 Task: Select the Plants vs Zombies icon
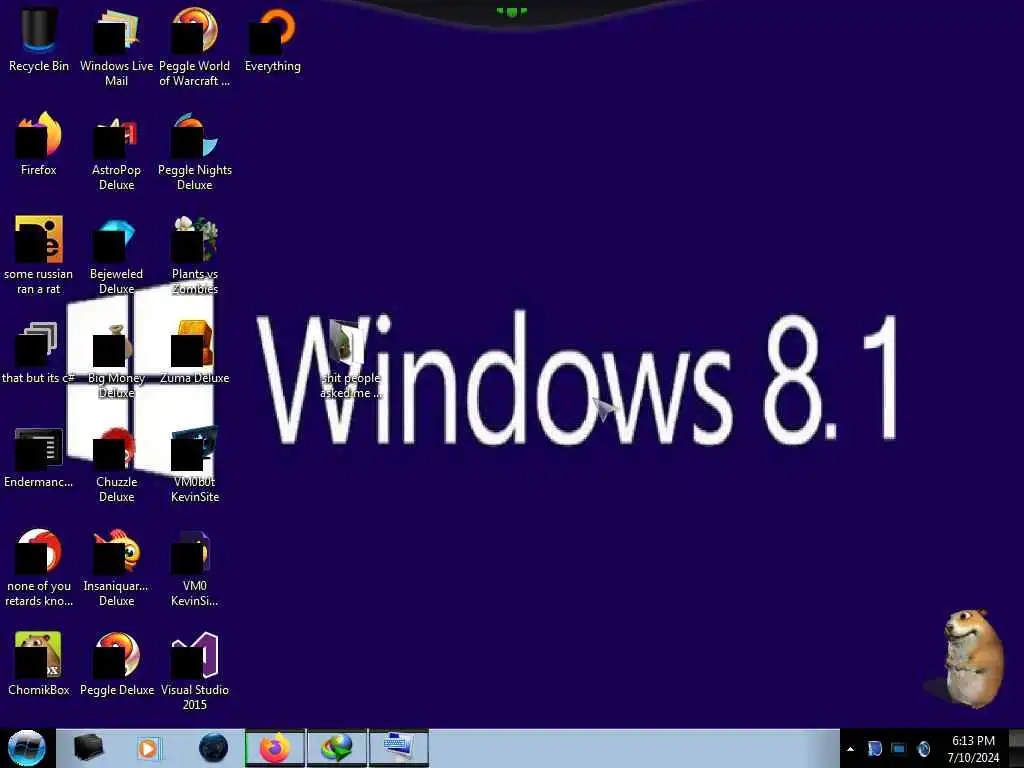(195, 255)
